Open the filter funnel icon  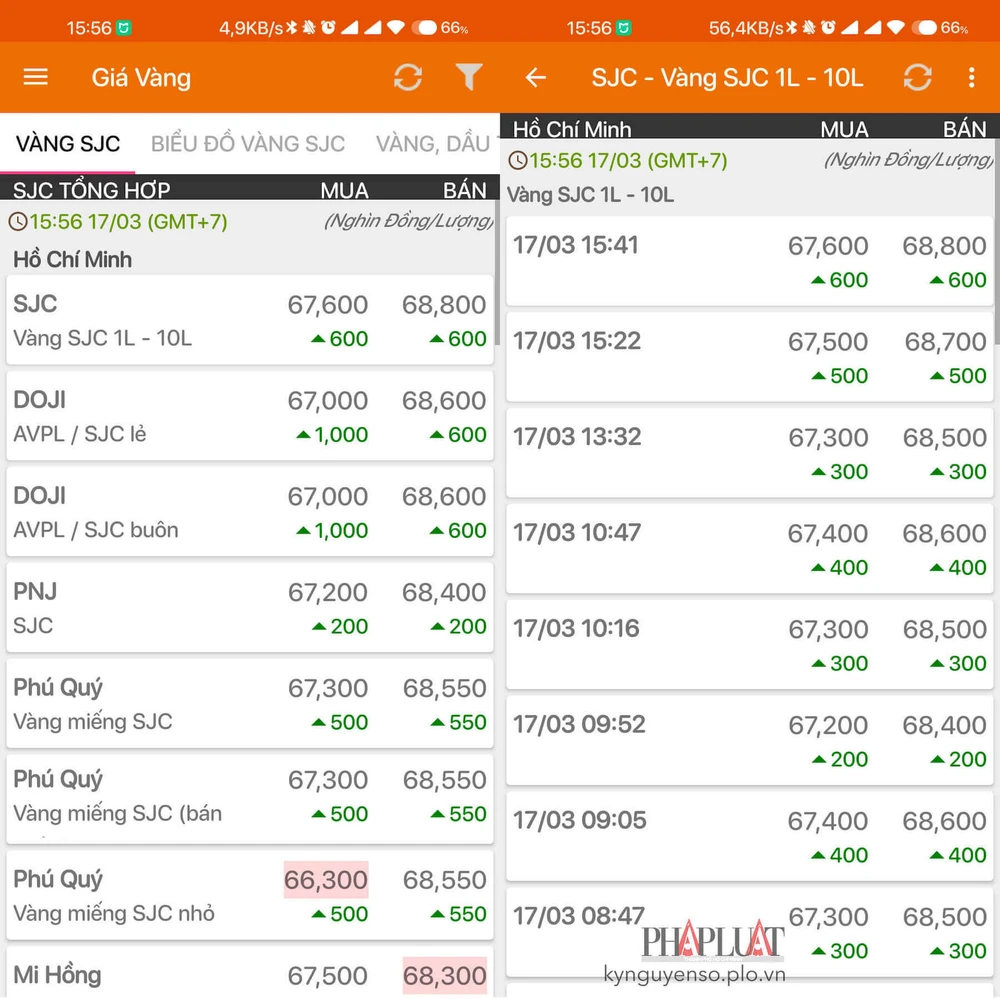468,77
